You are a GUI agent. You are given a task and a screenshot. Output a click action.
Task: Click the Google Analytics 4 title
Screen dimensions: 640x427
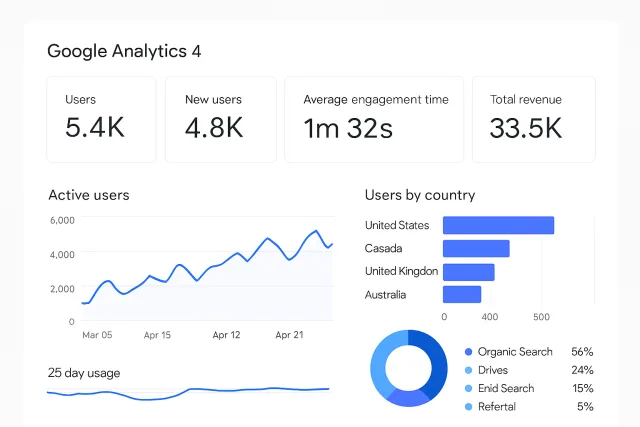[x=124, y=51]
